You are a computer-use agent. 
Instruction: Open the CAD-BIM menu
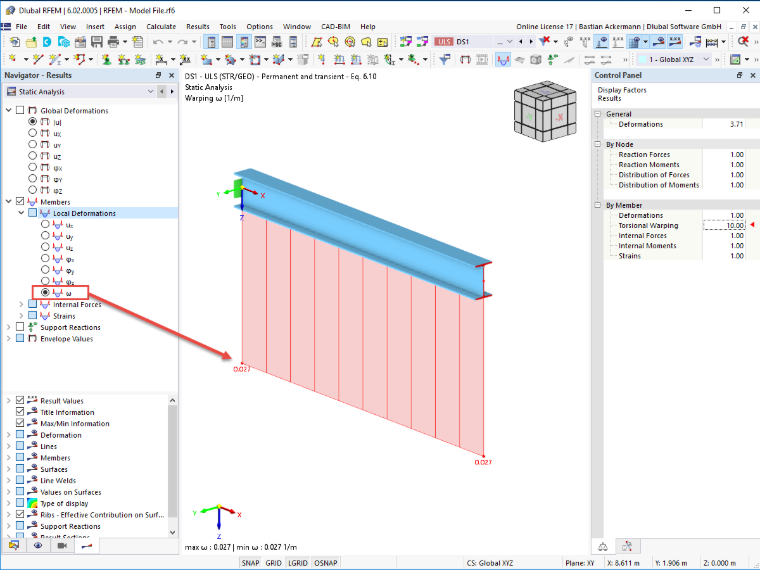coord(335,27)
